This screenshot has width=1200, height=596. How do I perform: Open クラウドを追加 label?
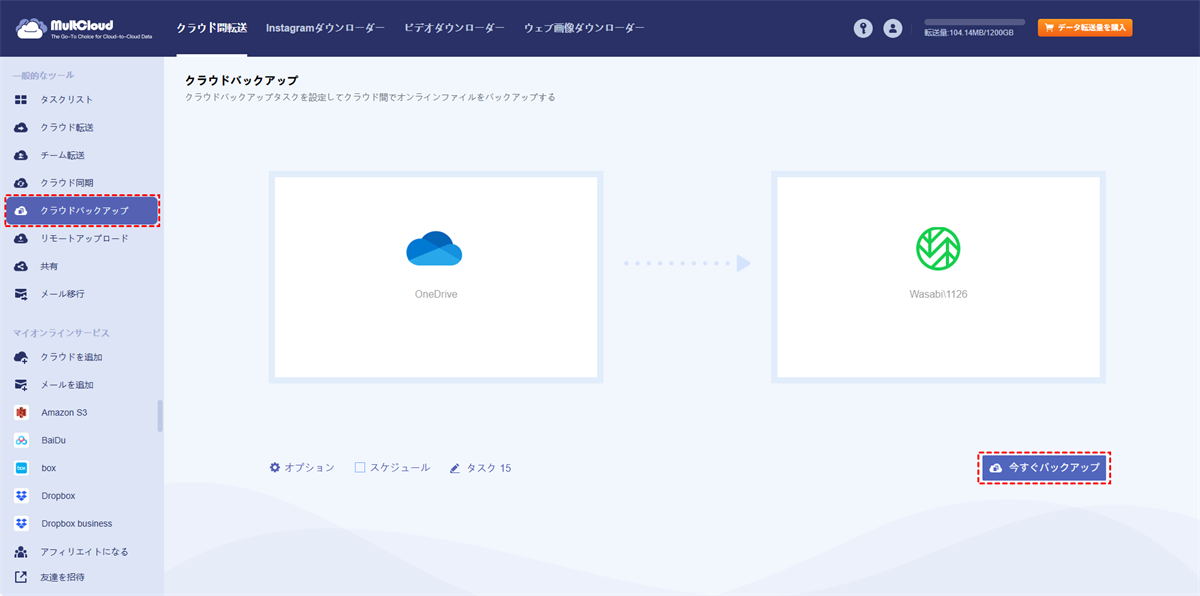(72, 357)
